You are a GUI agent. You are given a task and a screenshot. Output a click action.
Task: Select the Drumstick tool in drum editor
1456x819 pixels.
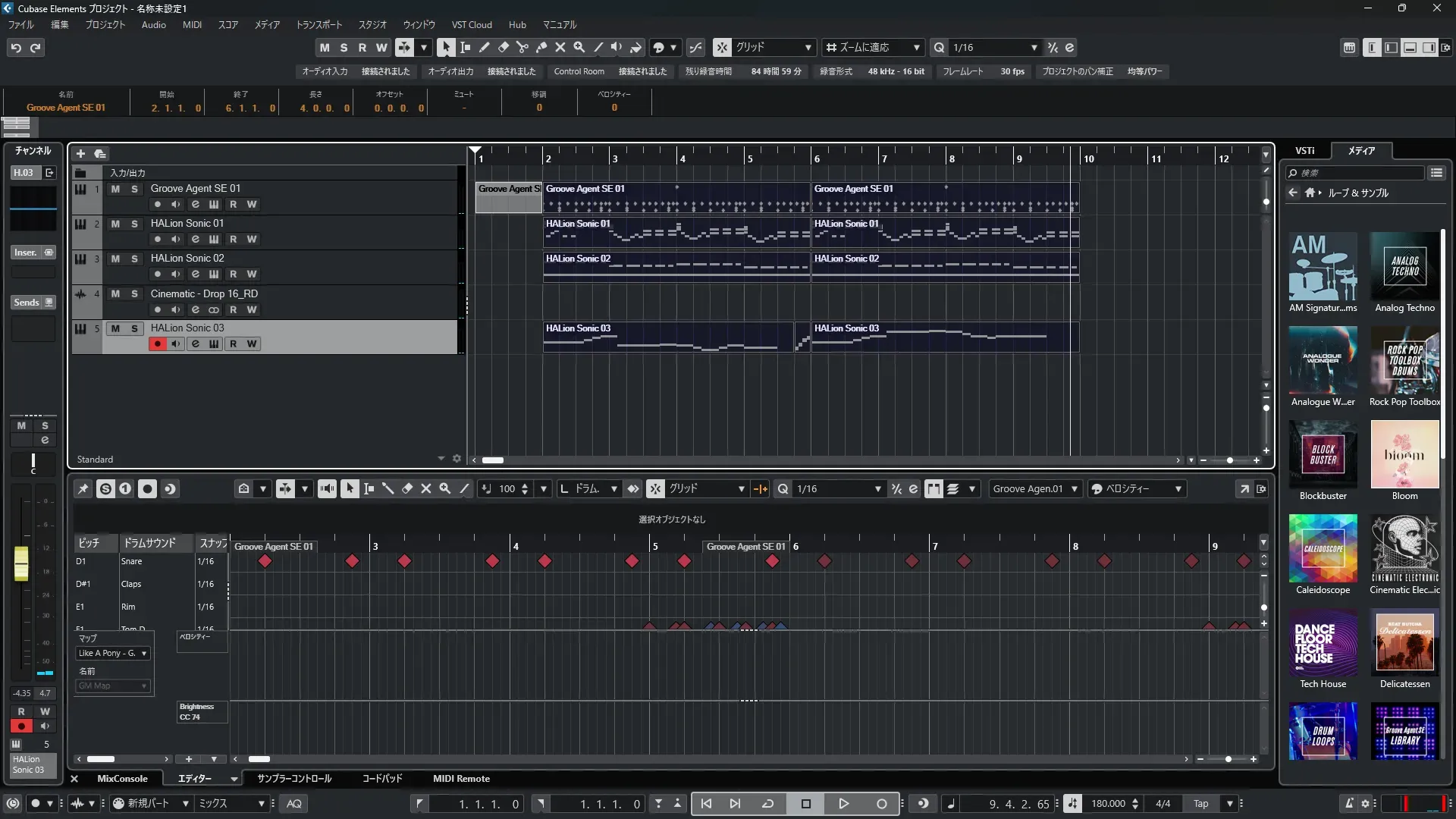click(388, 489)
